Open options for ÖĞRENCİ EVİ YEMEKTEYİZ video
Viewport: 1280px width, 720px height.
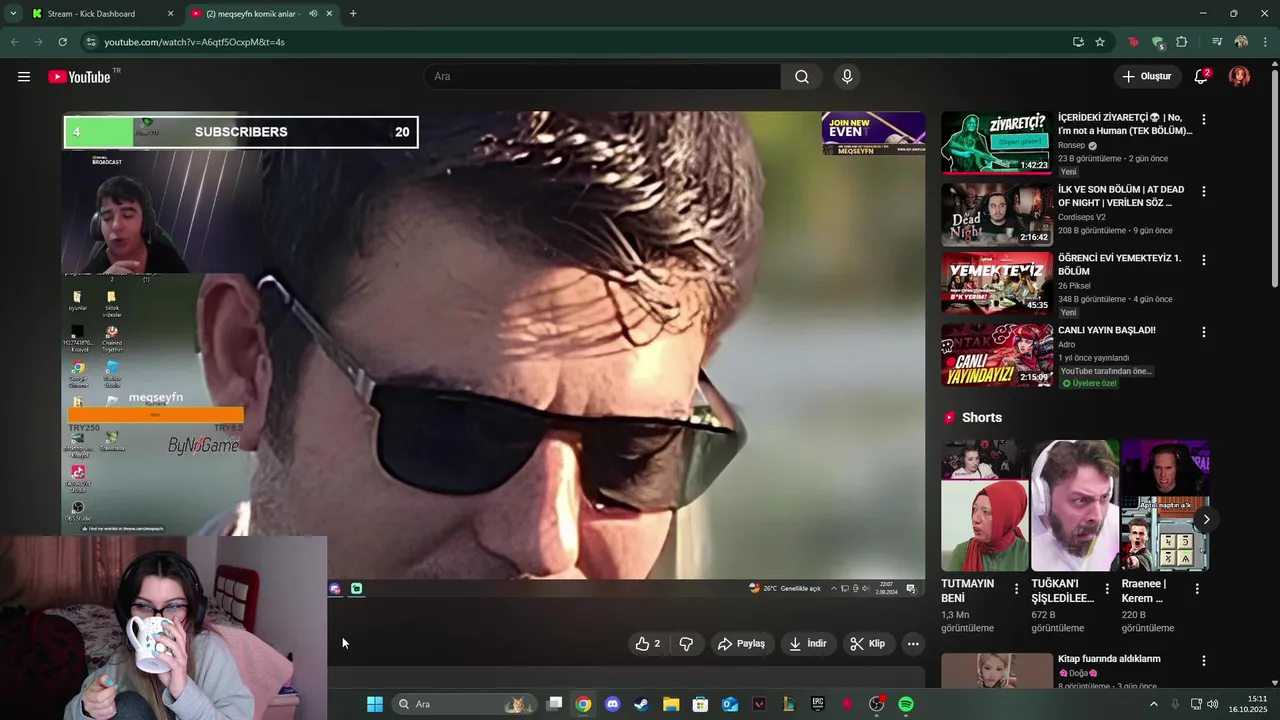coord(1204,260)
